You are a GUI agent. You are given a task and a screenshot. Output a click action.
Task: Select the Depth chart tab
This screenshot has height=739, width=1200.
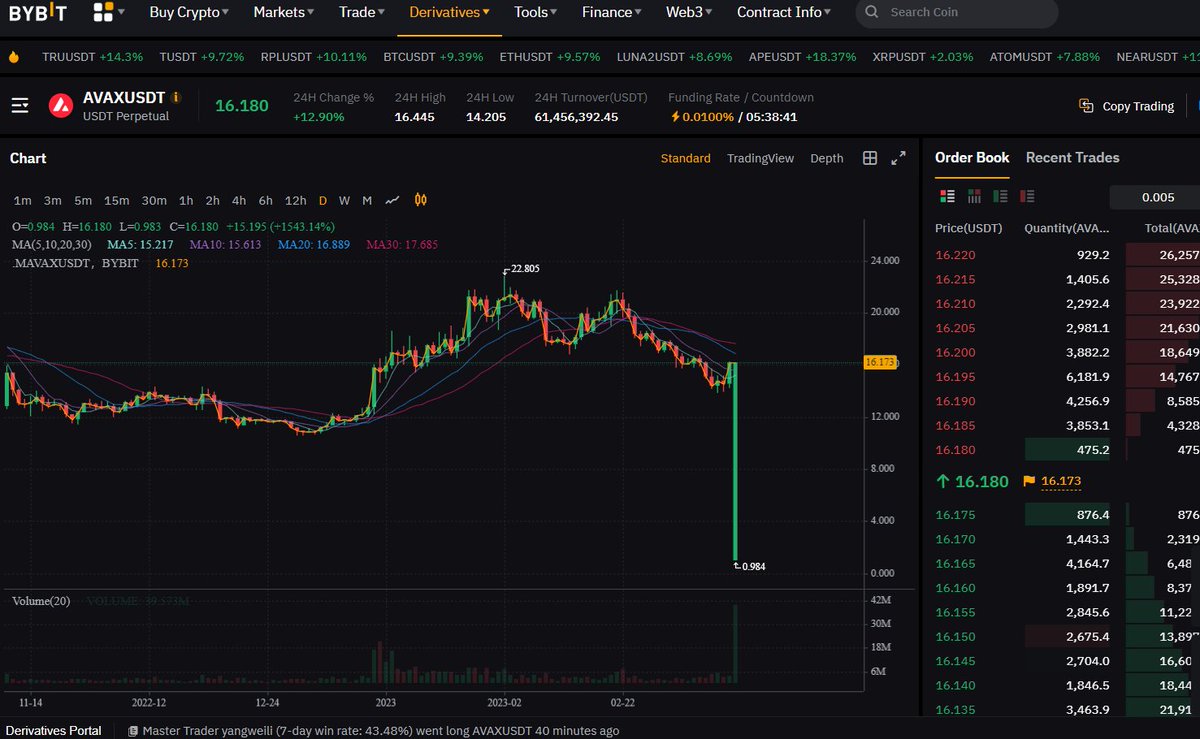pyautogui.click(x=826, y=158)
